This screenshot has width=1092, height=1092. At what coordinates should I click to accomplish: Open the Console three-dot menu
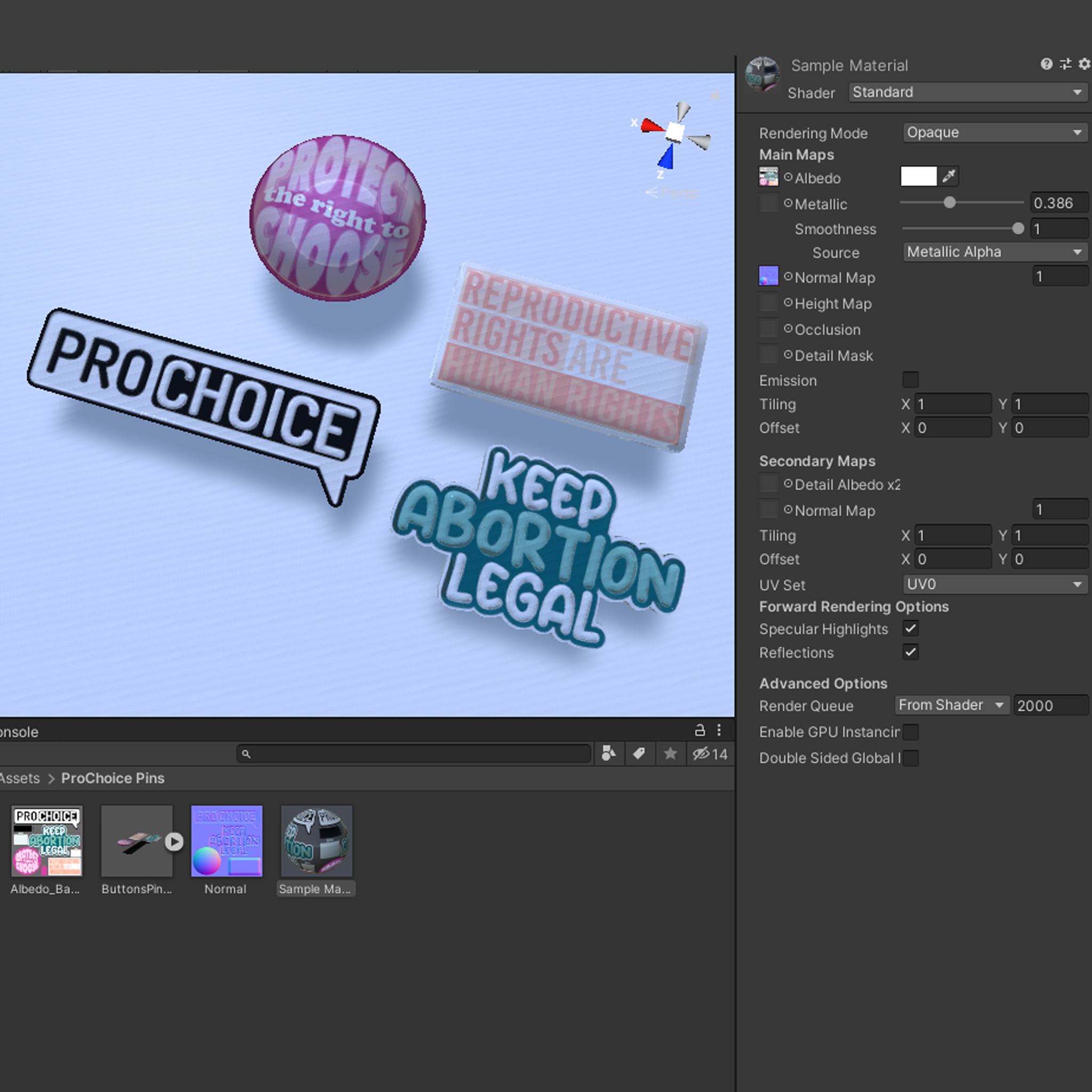point(719,730)
